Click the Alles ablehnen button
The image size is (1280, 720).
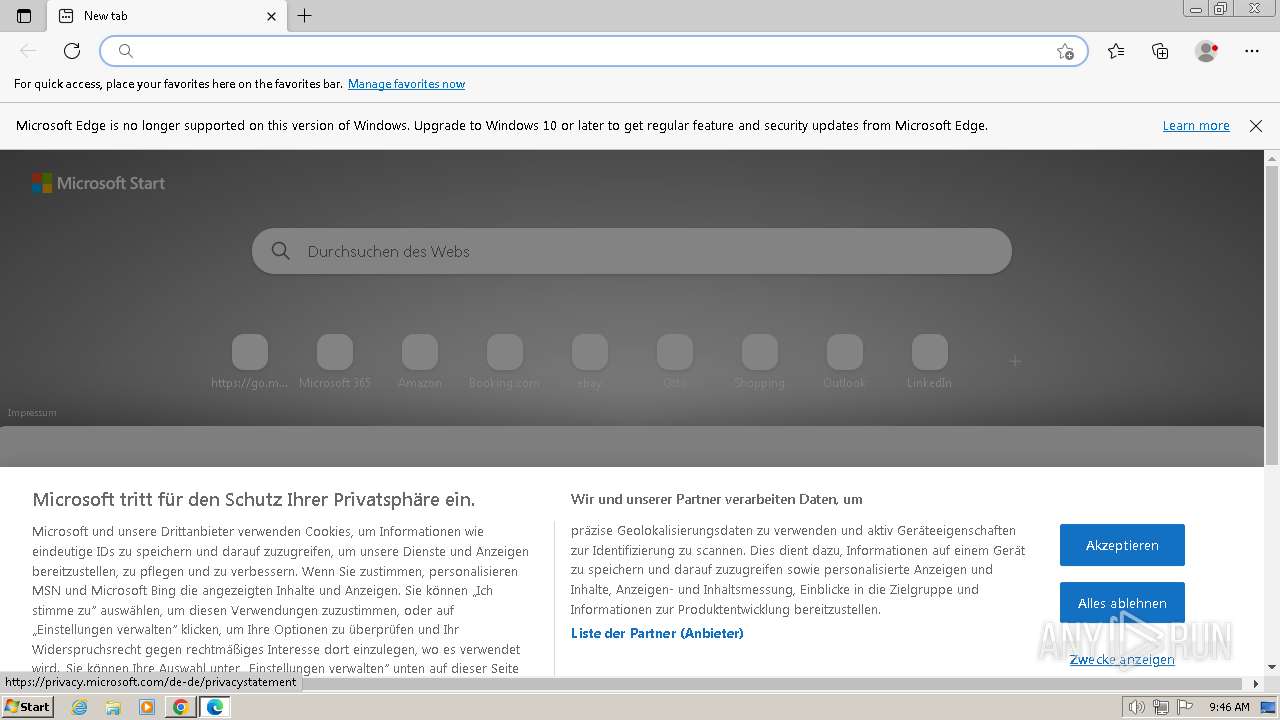coord(1122,603)
